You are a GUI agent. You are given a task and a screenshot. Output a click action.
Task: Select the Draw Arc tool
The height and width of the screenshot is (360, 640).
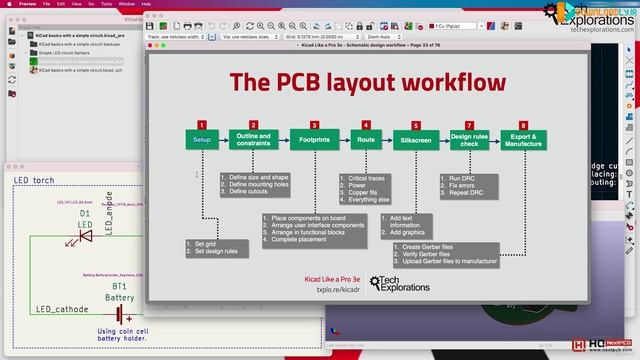629,152
